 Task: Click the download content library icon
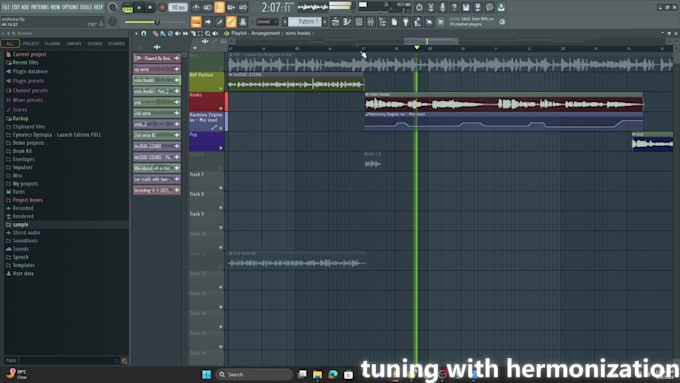pos(501,7)
